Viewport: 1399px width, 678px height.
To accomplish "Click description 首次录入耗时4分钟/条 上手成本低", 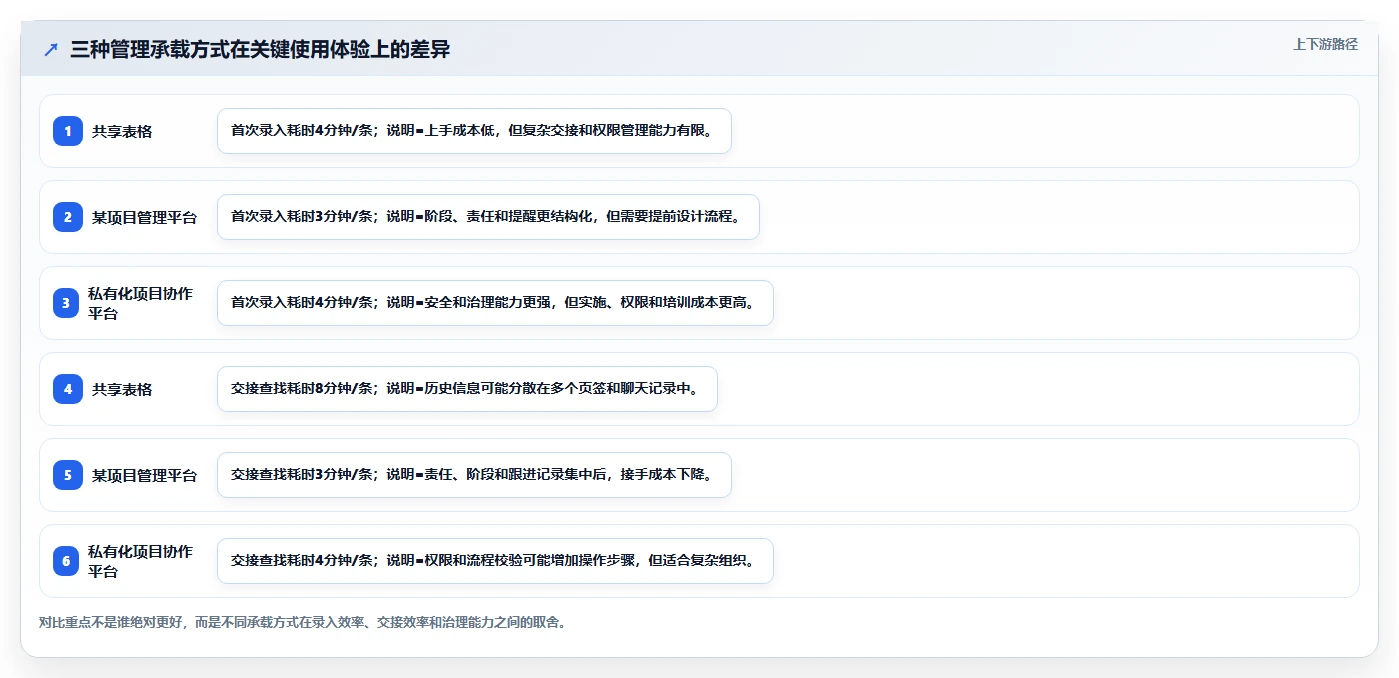I will (474, 131).
